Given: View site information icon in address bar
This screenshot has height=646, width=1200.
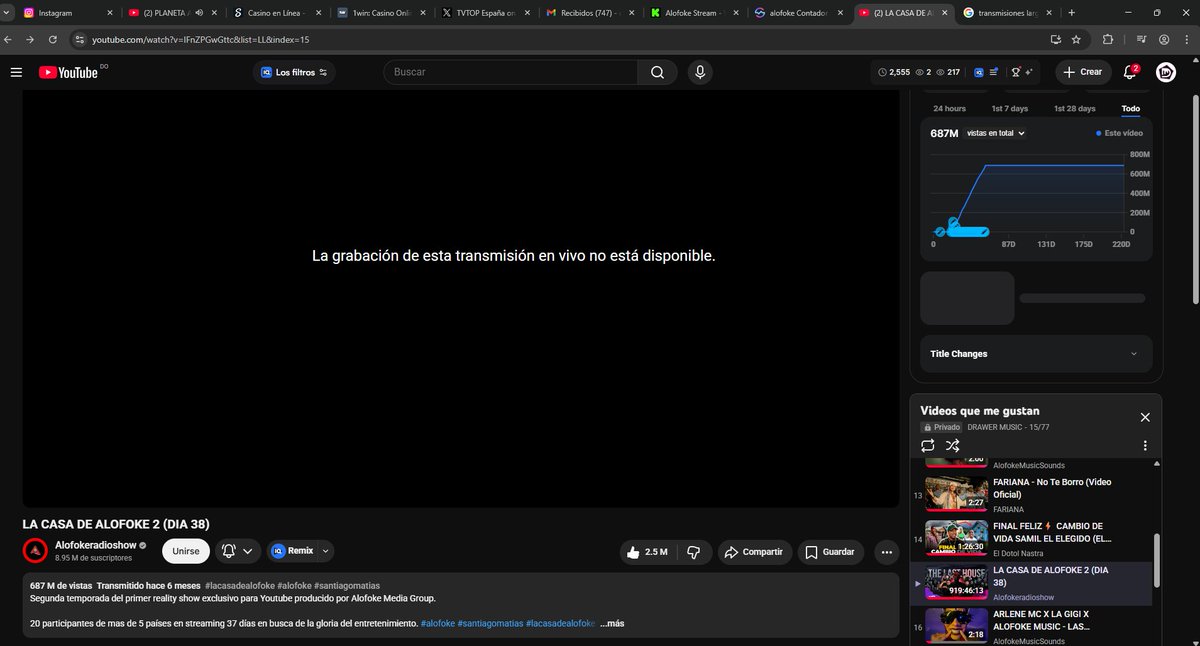Looking at the screenshot, I should [x=80, y=39].
